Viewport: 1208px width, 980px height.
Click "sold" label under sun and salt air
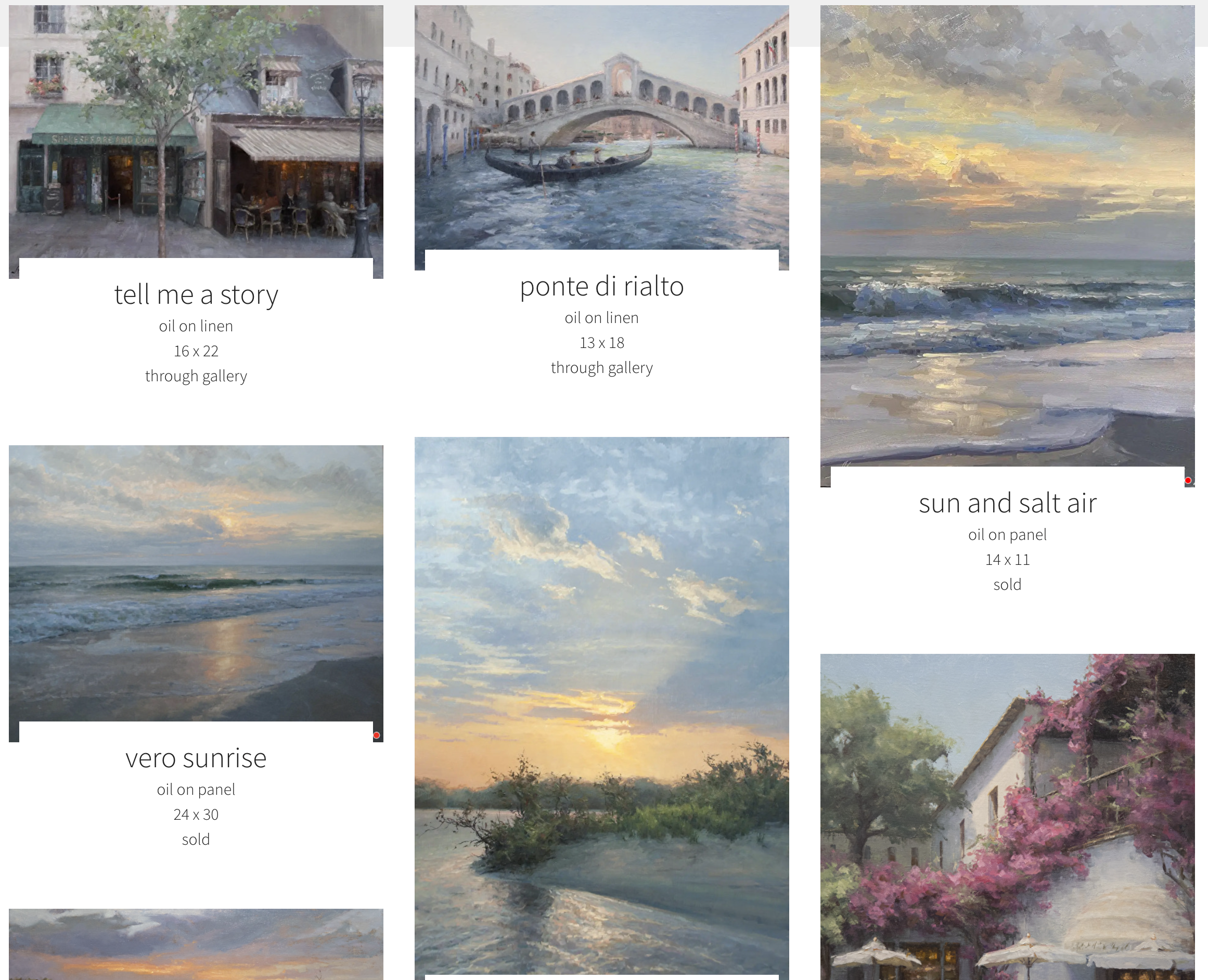tap(1008, 584)
